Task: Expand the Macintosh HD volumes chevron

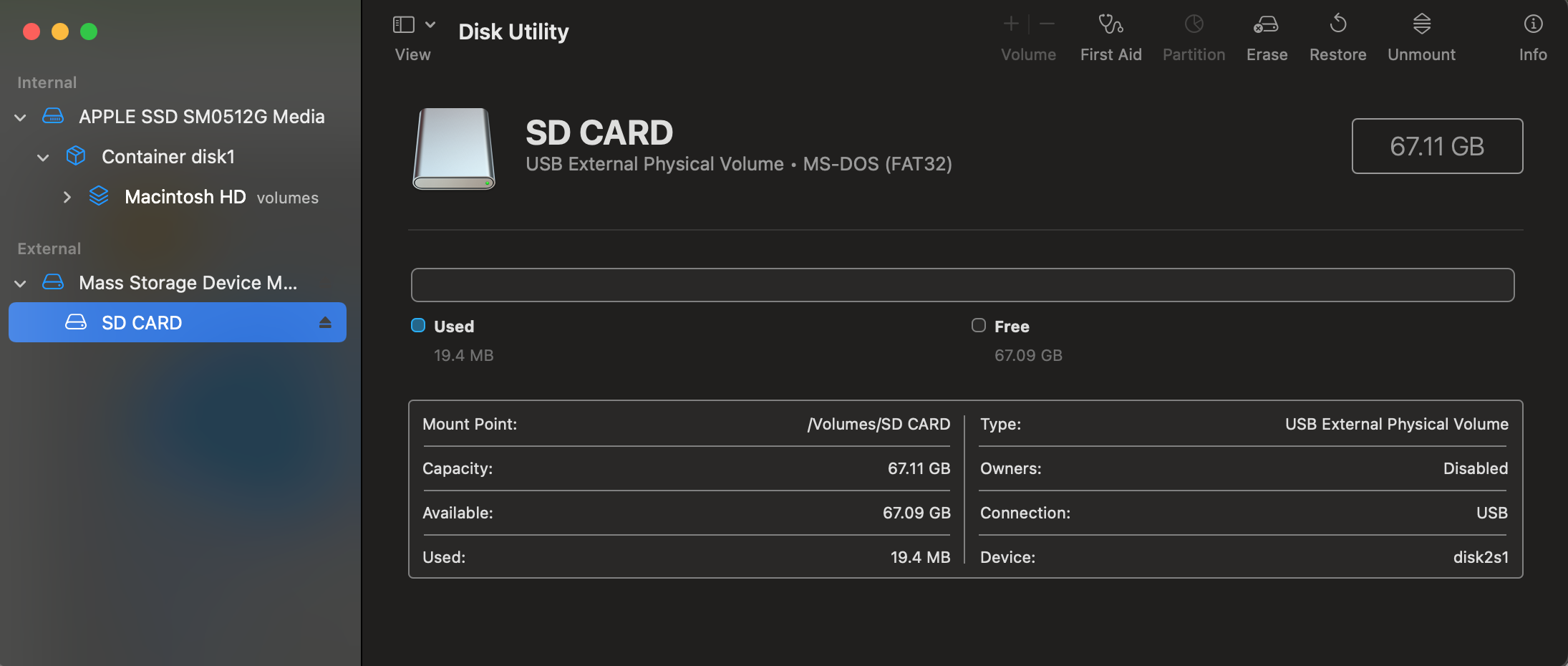Action: click(x=67, y=197)
